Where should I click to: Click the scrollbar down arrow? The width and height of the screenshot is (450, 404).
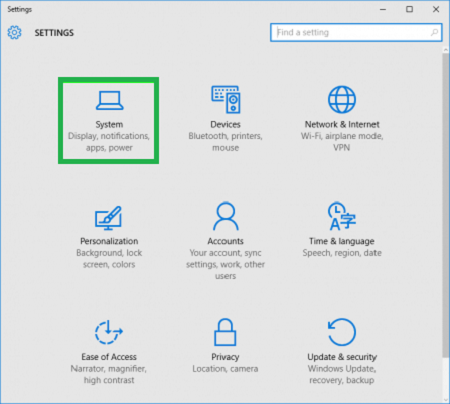coord(446,399)
